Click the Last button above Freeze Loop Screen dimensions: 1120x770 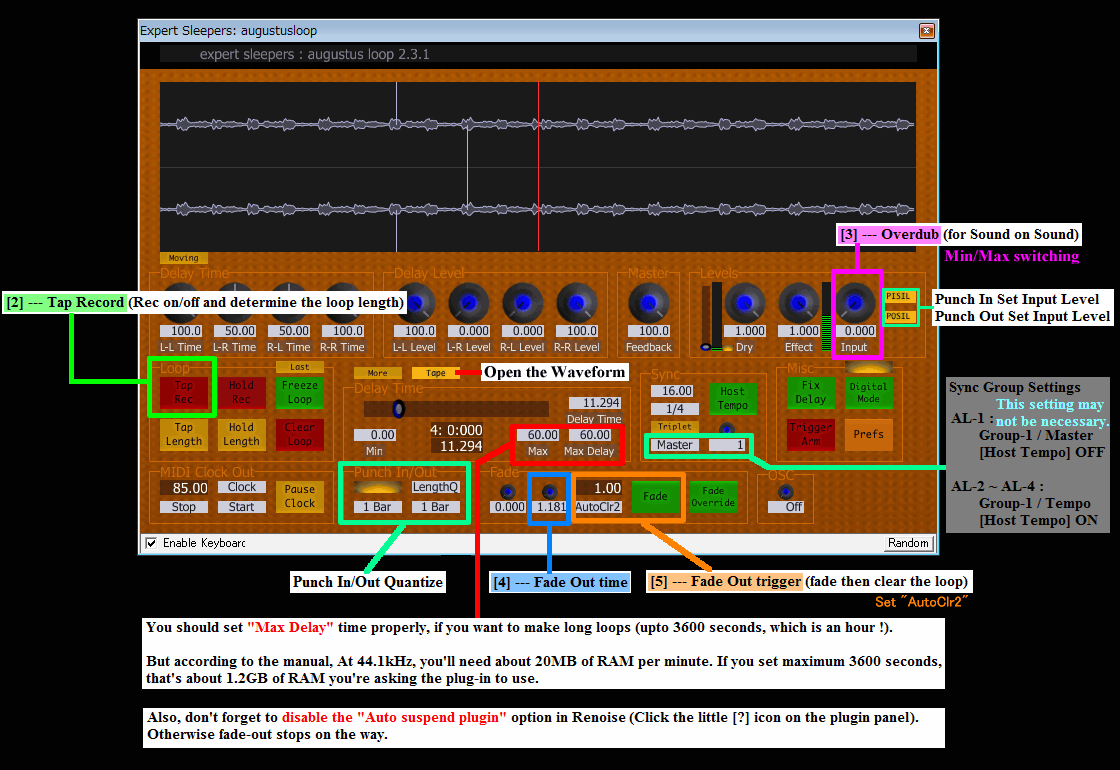[x=300, y=367]
